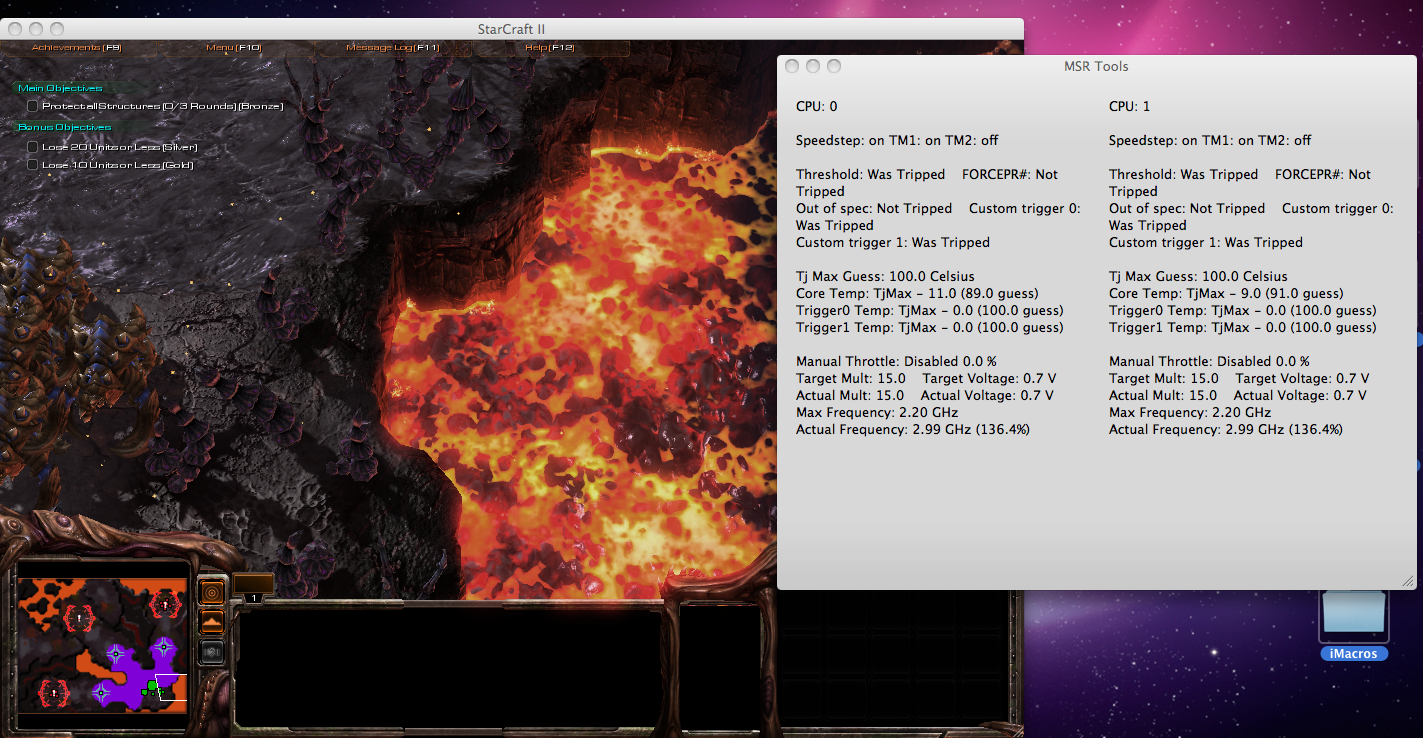Click the Speedstep line under CPU: 0

pos(897,140)
